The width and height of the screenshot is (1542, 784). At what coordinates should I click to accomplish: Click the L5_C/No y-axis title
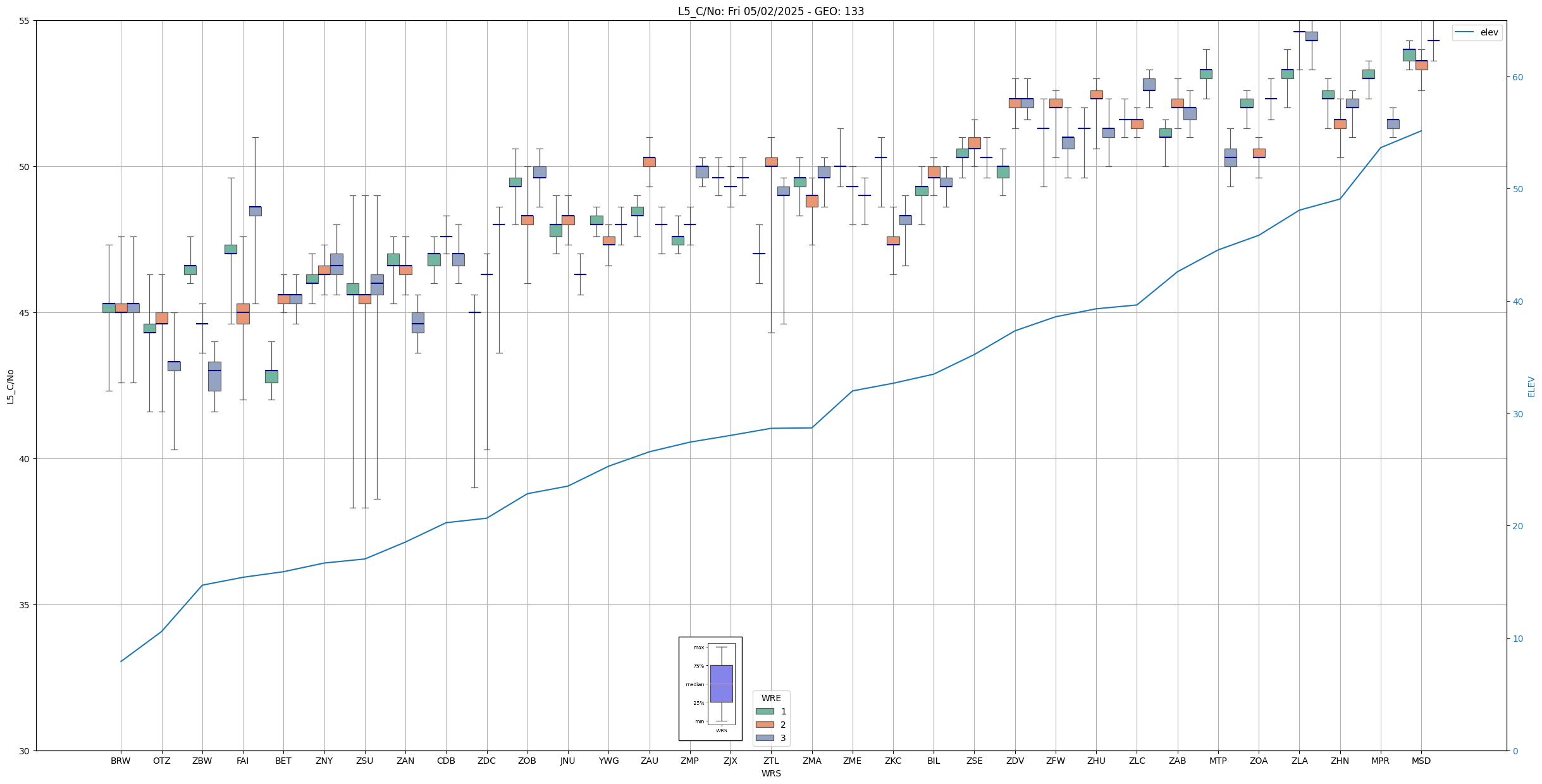coord(10,386)
